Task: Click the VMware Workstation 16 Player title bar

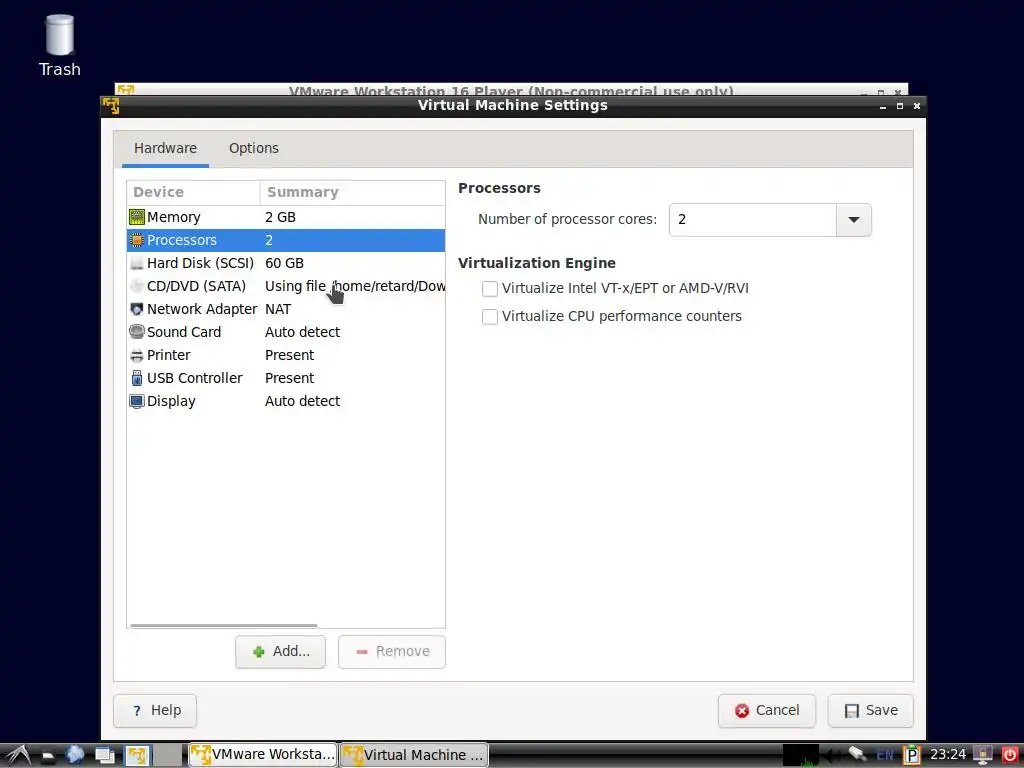Action: 511,90
